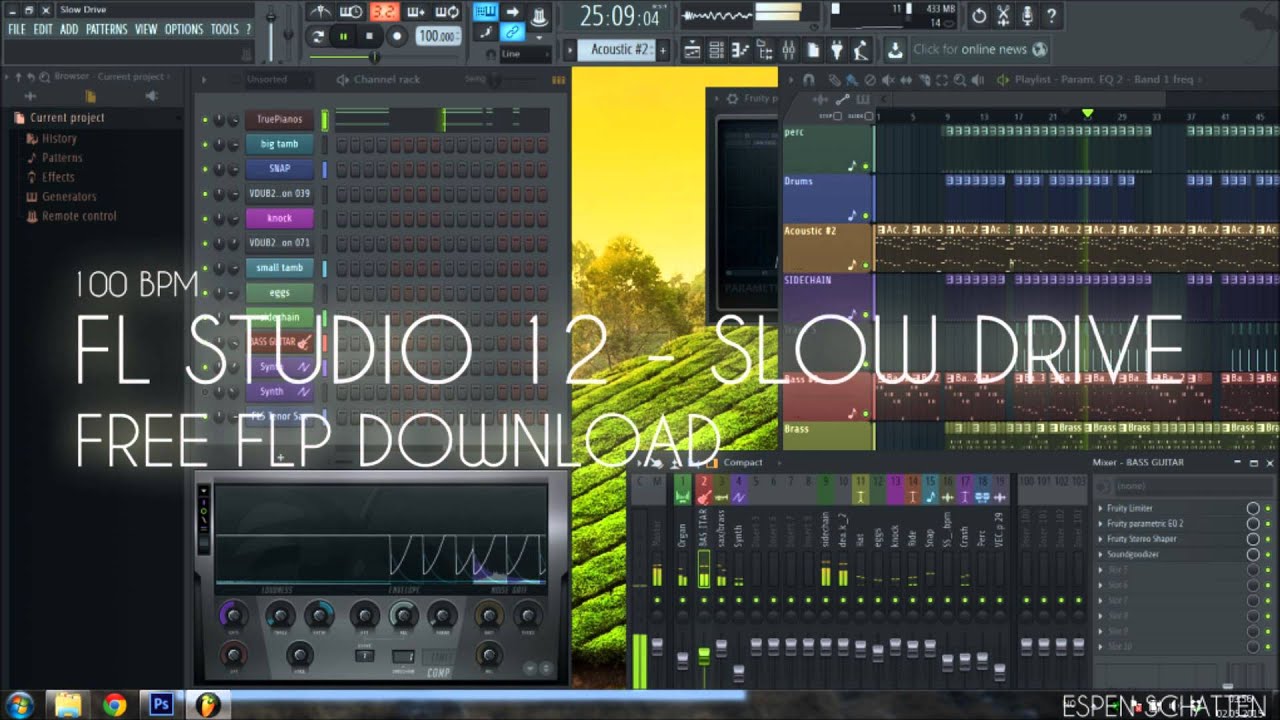Image resolution: width=1280 pixels, height=720 pixels.
Task: Click the plugin picker plug icon
Action: point(837,49)
